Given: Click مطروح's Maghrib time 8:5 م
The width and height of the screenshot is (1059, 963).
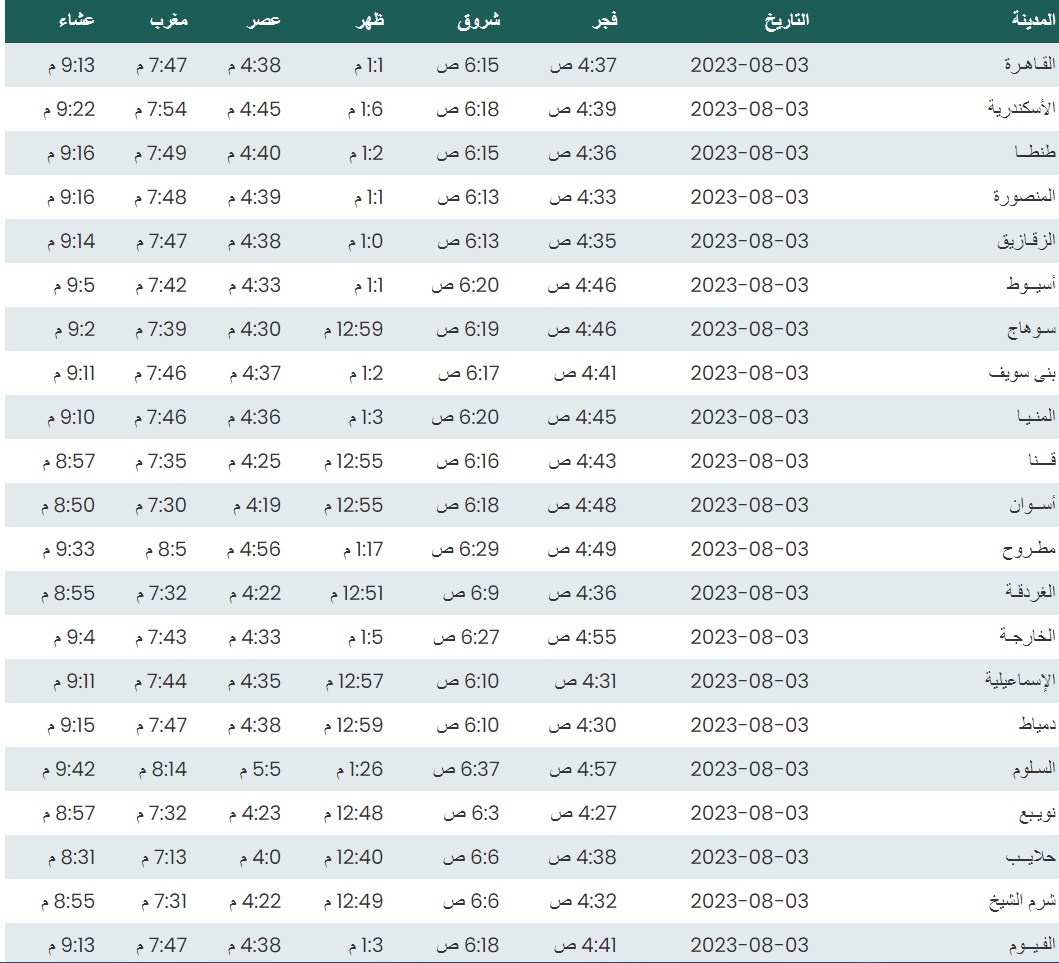Looking at the screenshot, I should point(160,549).
